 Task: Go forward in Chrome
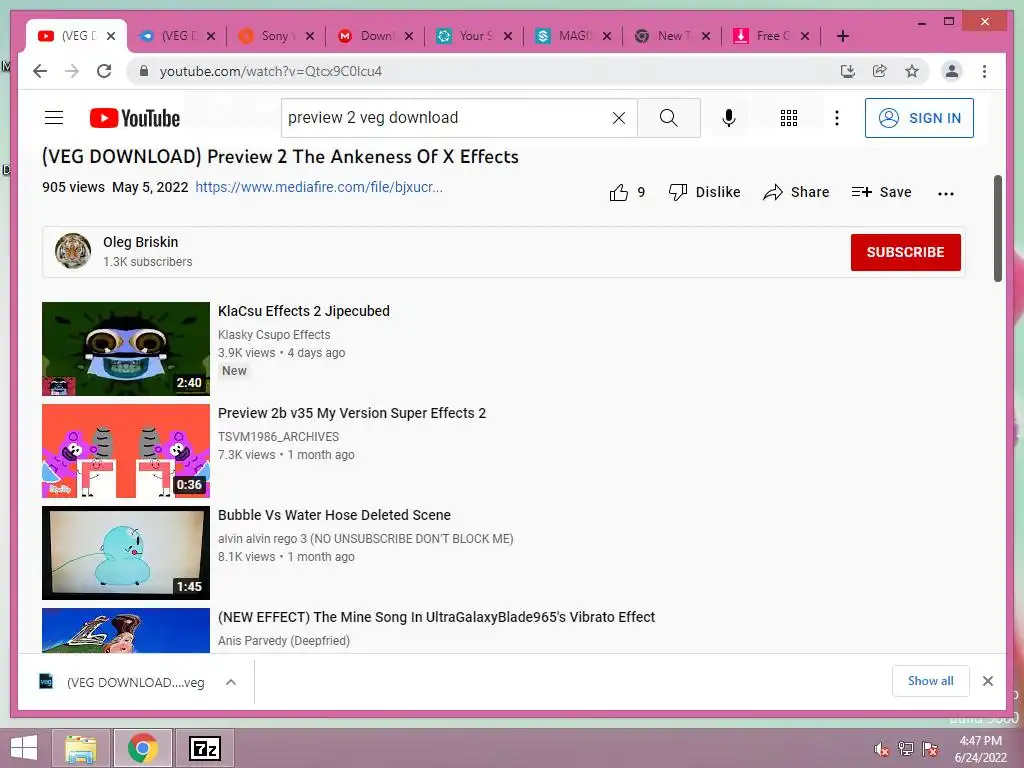coord(72,71)
